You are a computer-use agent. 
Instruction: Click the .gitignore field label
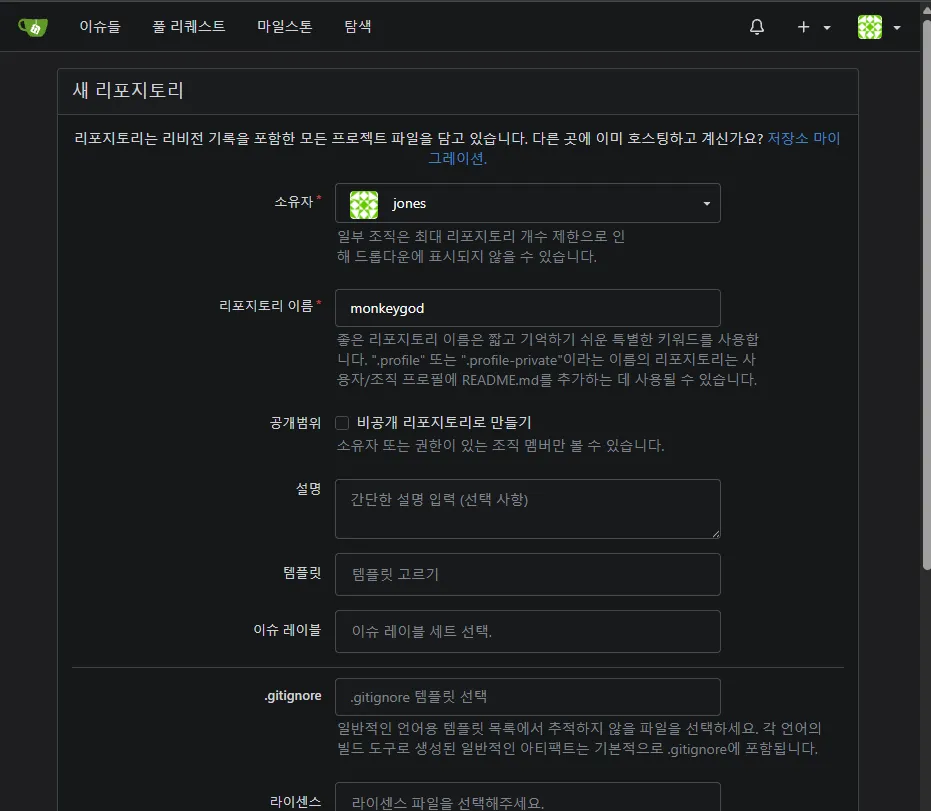[x=293, y=696]
